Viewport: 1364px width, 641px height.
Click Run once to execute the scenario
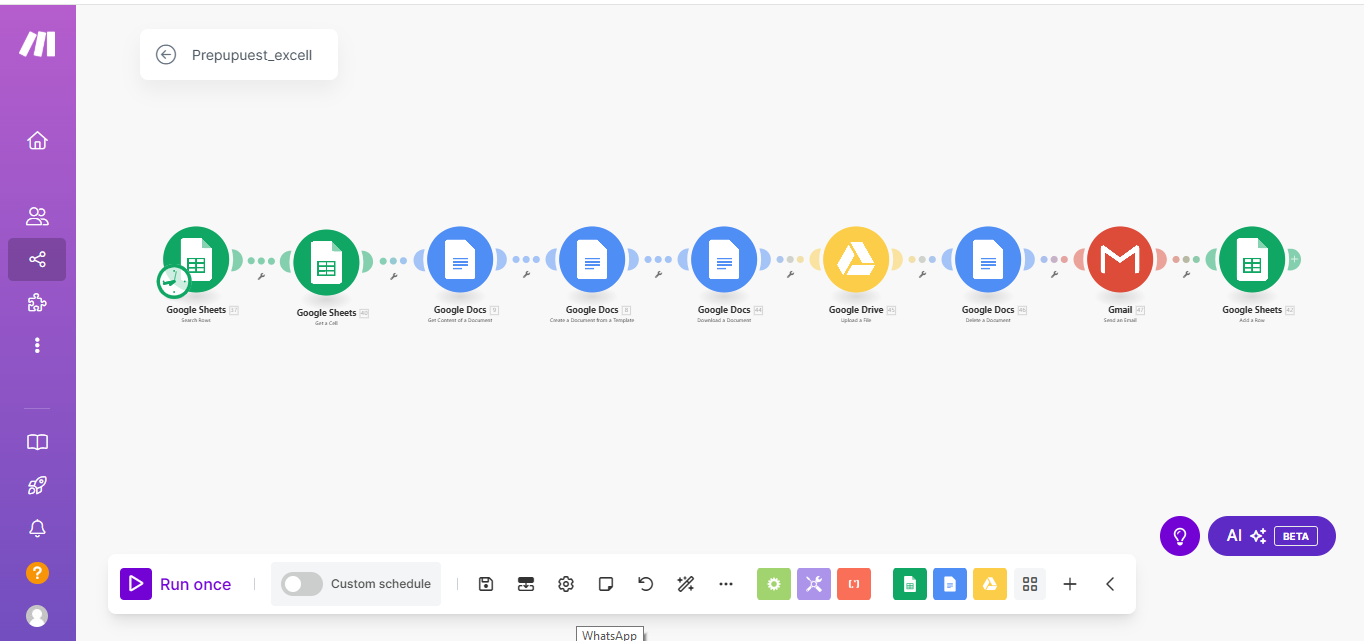(x=176, y=584)
